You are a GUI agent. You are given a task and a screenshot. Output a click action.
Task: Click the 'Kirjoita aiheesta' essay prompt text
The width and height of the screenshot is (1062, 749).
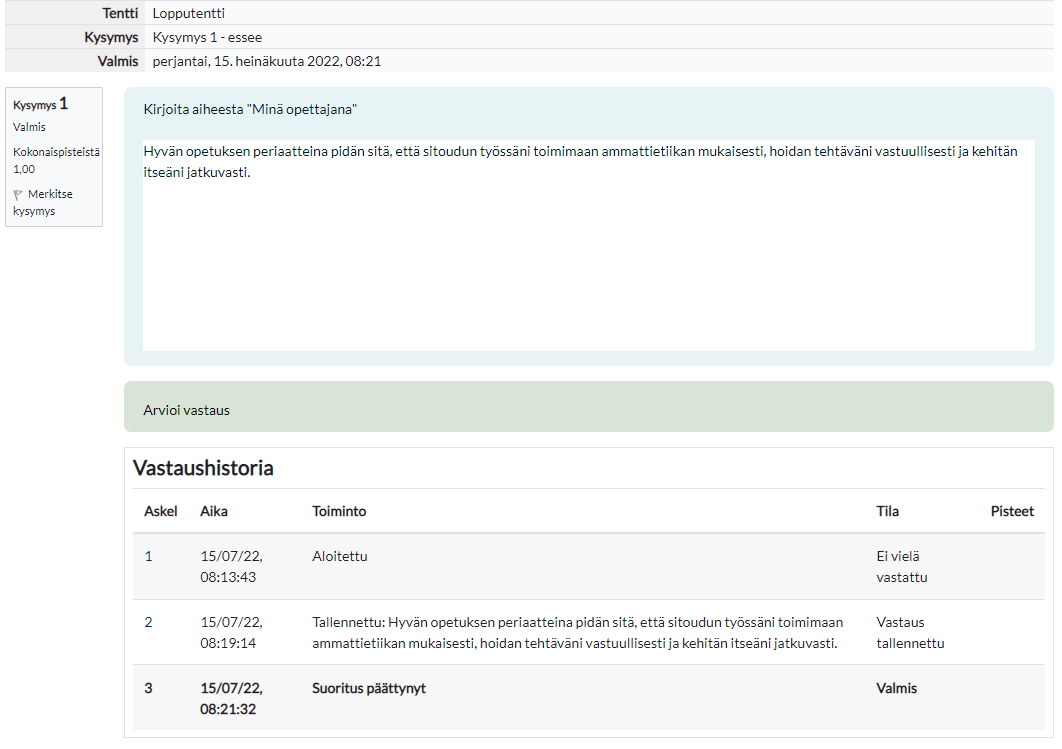[x=250, y=109]
